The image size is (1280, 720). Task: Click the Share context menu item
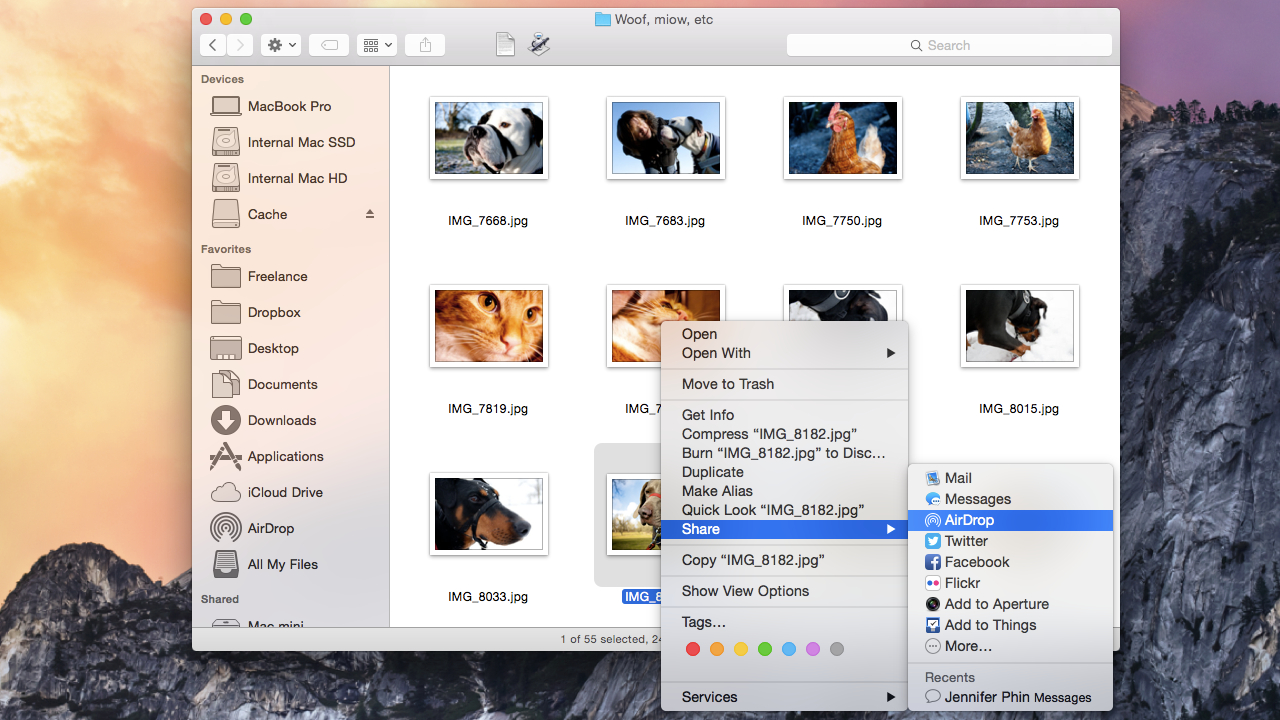click(785, 529)
